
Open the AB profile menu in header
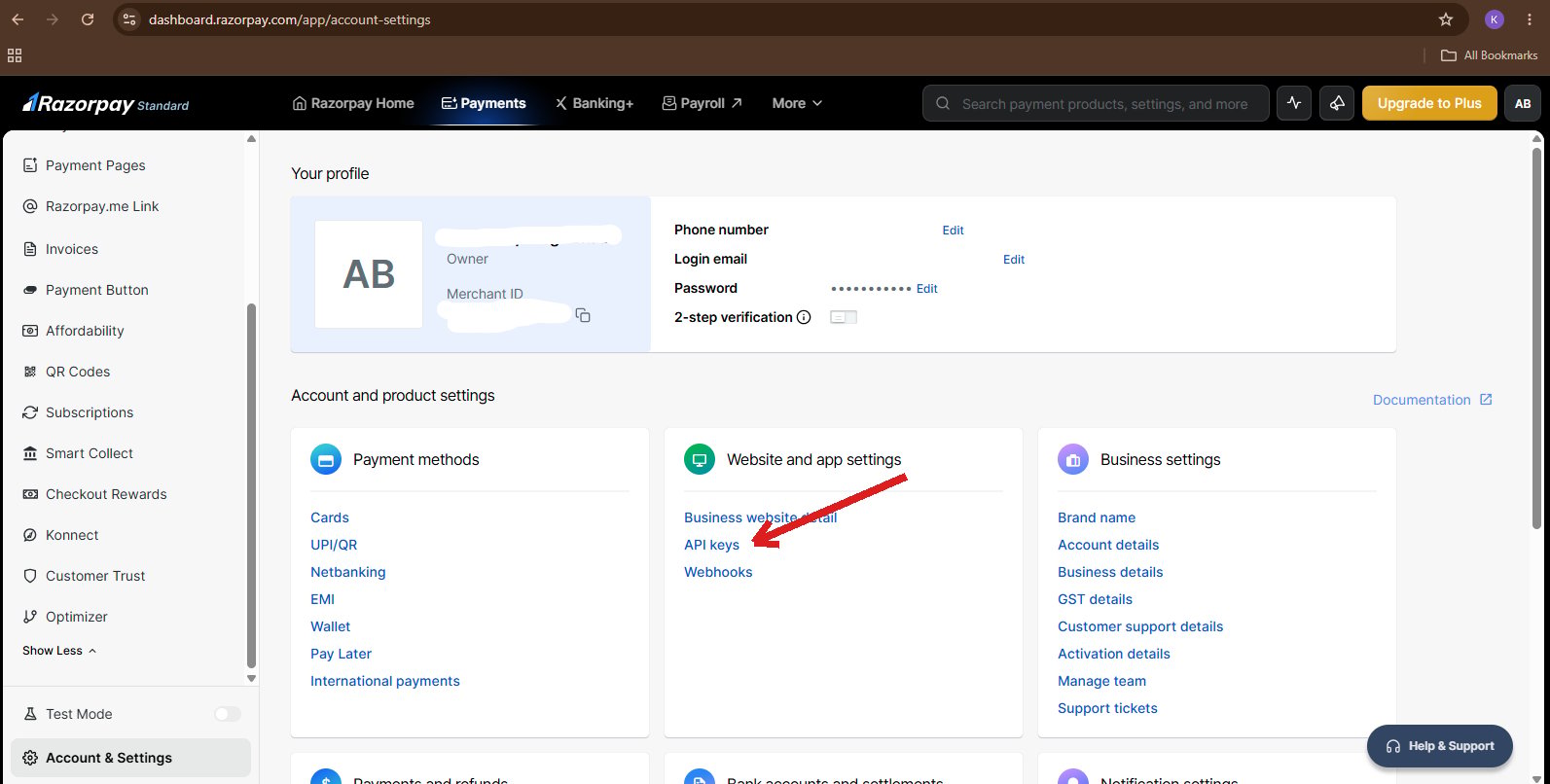1523,103
